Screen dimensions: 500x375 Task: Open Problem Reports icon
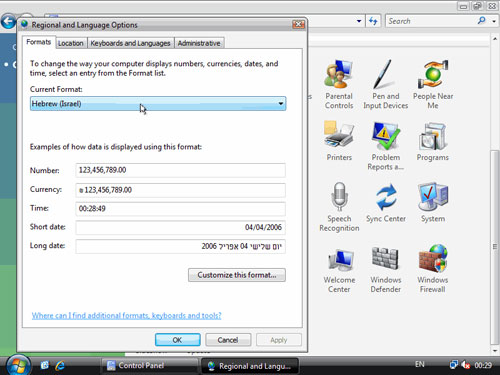[386, 146]
